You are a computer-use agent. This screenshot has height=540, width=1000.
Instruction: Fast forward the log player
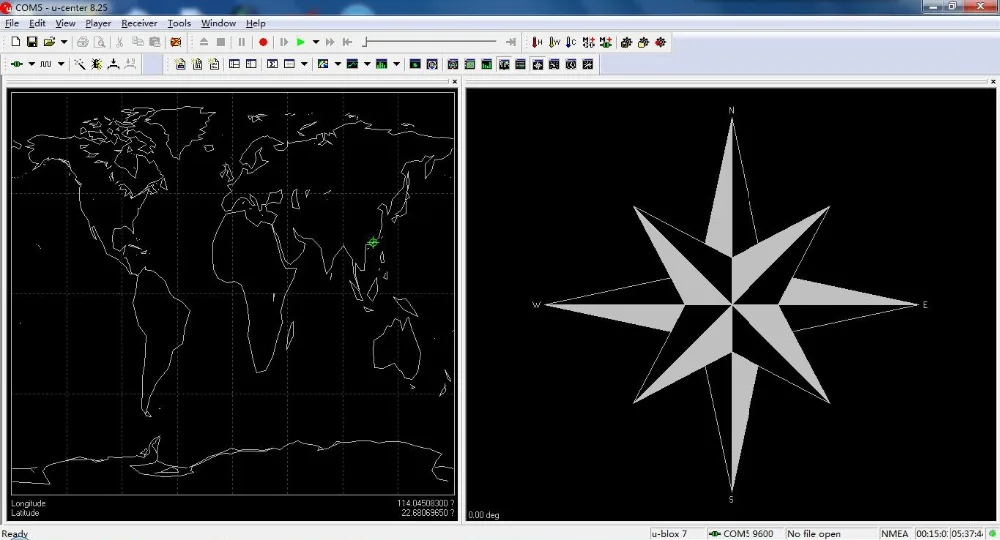click(x=330, y=42)
